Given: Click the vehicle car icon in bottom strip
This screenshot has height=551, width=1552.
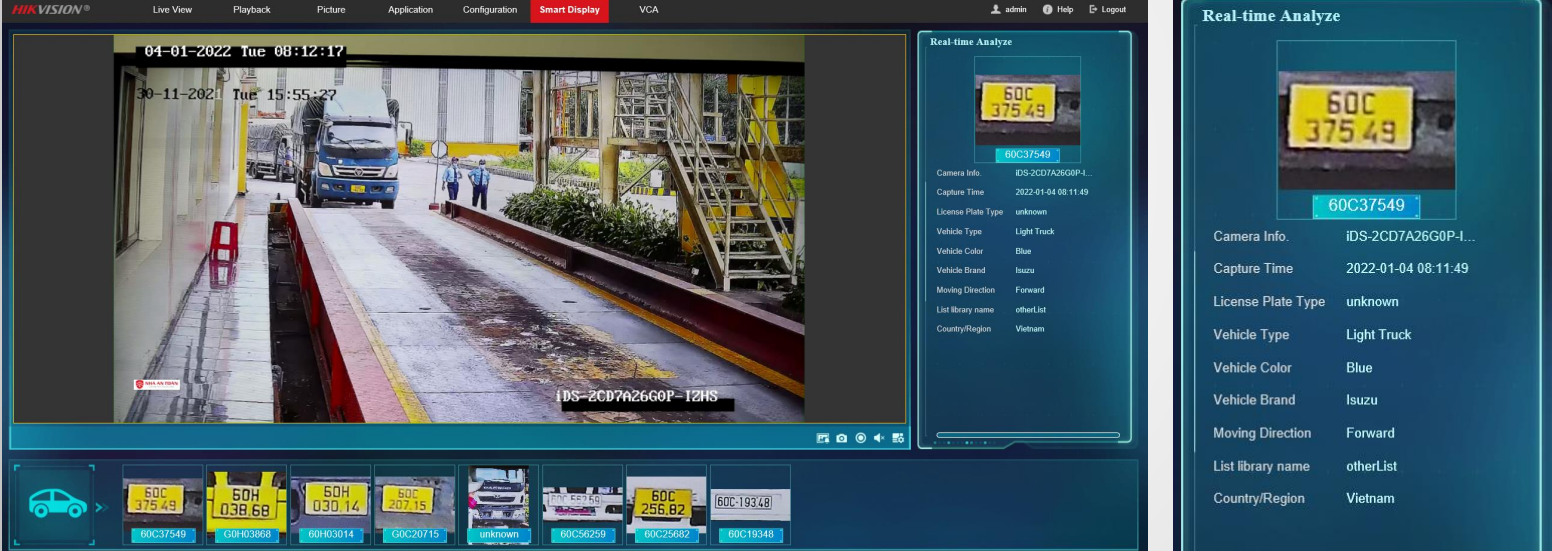Looking at the screenshot, I should point(58,503).
